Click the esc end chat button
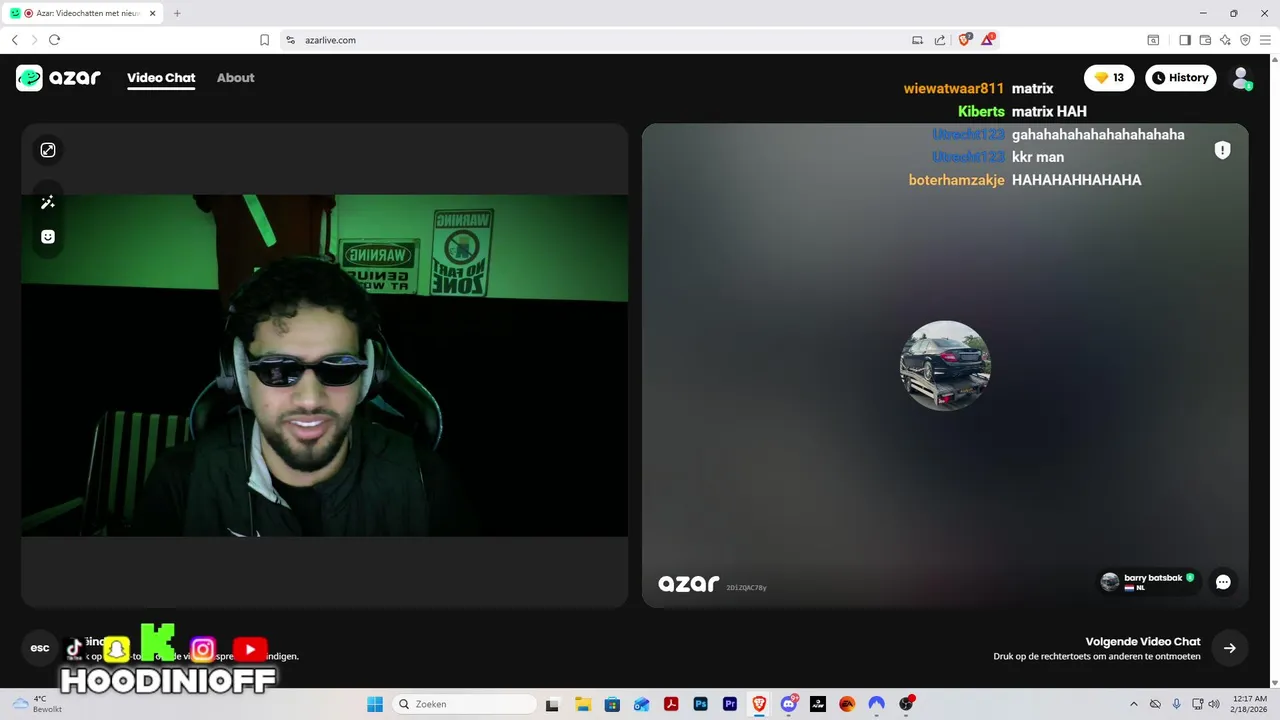Screen dimensions: 1280x720 point(40,648)
